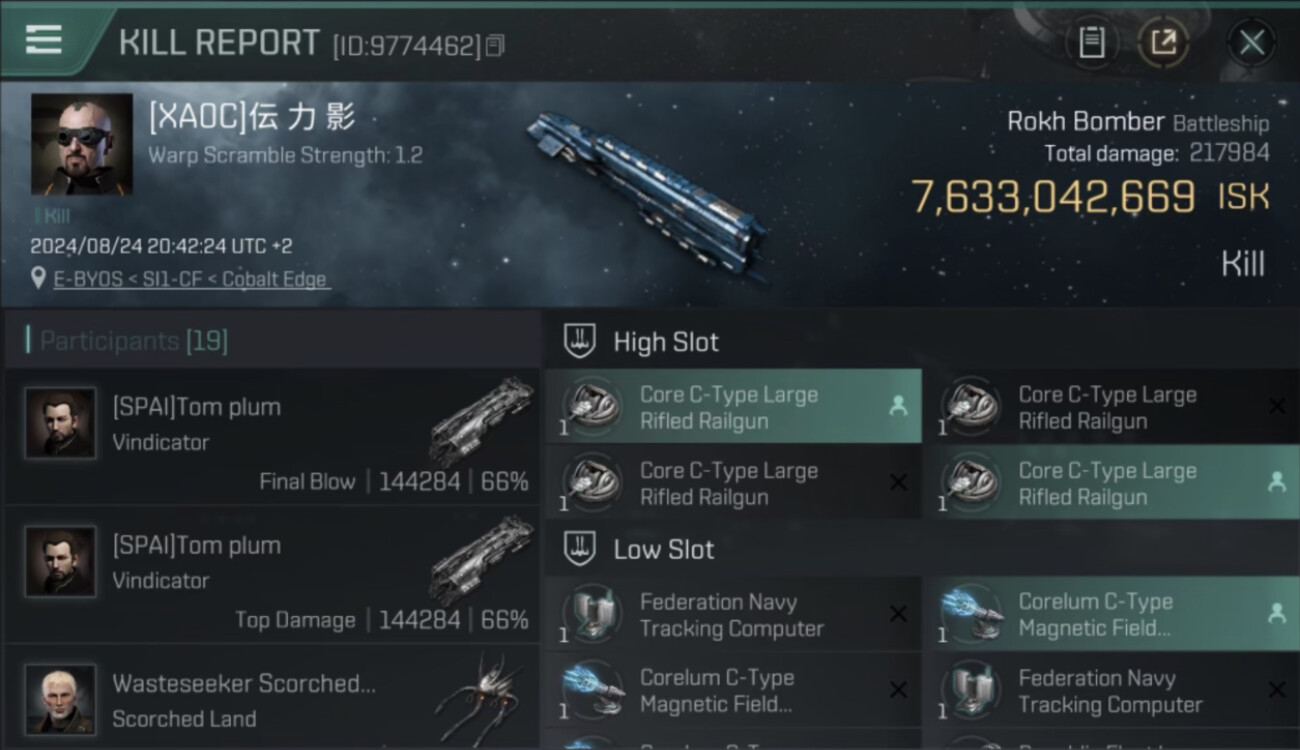This screenshot has width=1300, height=750.
Task: Open the hamburger menu icon
Action: [x=43, y=40]
